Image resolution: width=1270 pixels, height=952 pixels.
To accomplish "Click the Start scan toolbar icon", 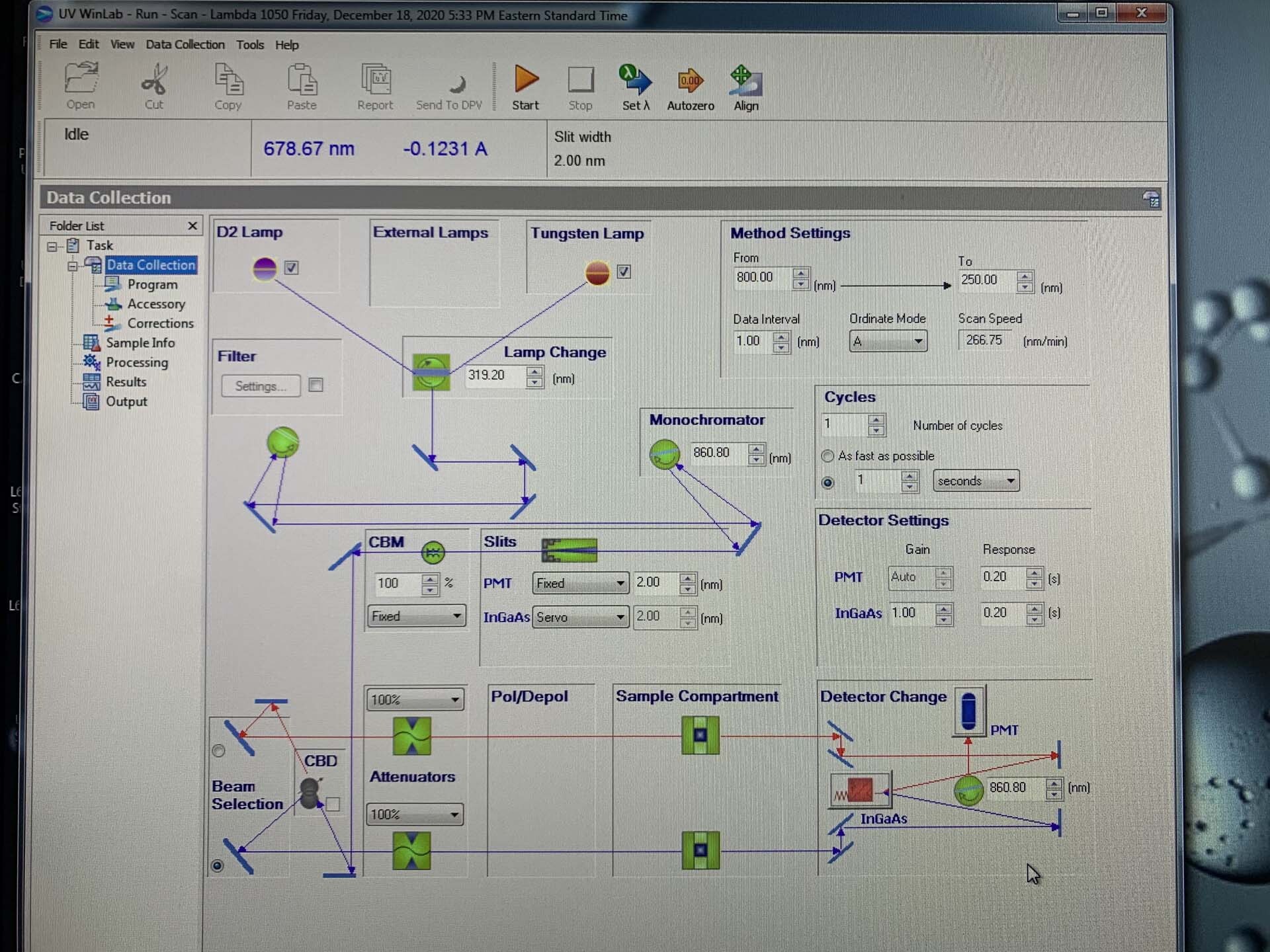I will click(x=526, y=80).
